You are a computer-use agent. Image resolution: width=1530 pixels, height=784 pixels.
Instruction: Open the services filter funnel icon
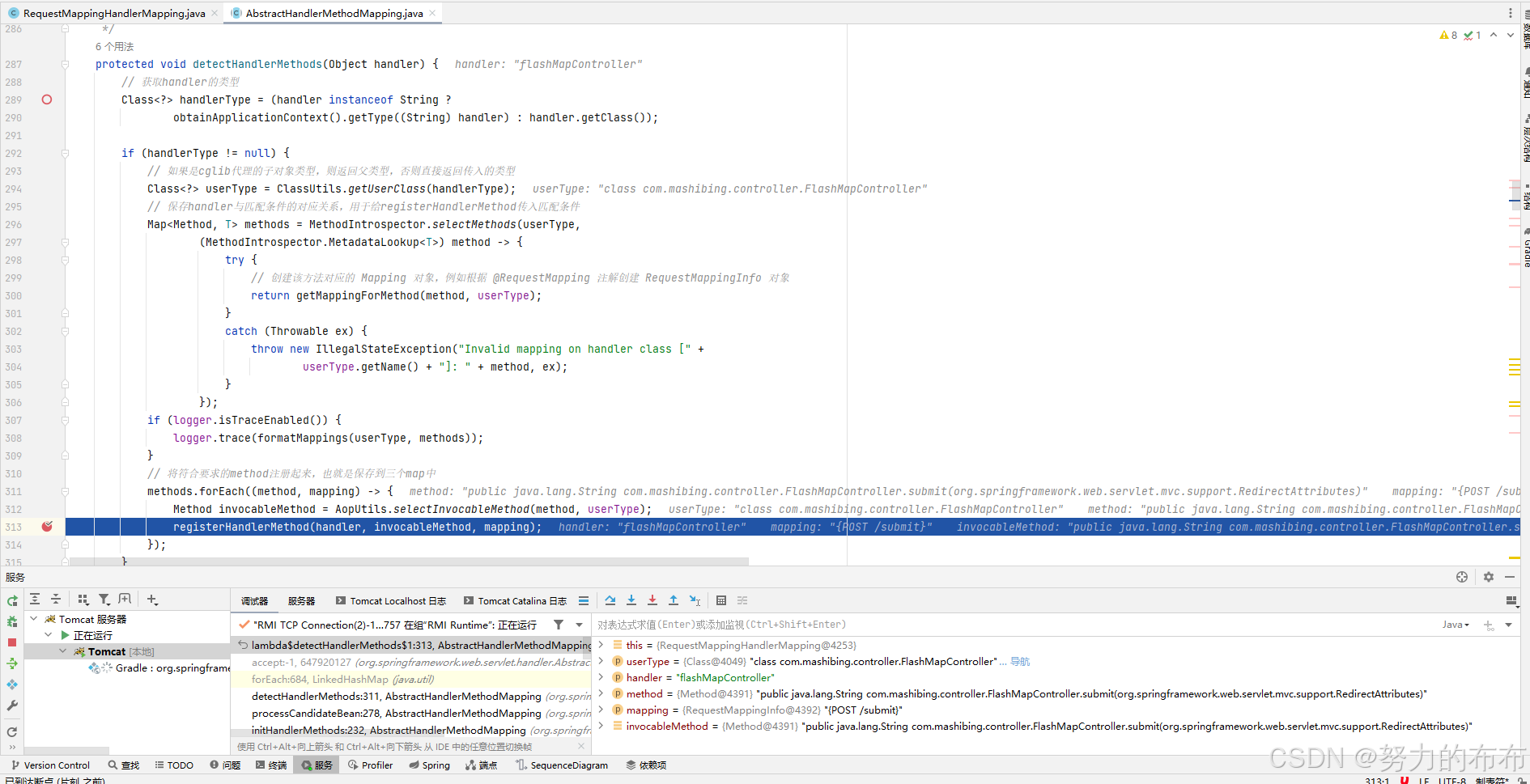[104, 600]
